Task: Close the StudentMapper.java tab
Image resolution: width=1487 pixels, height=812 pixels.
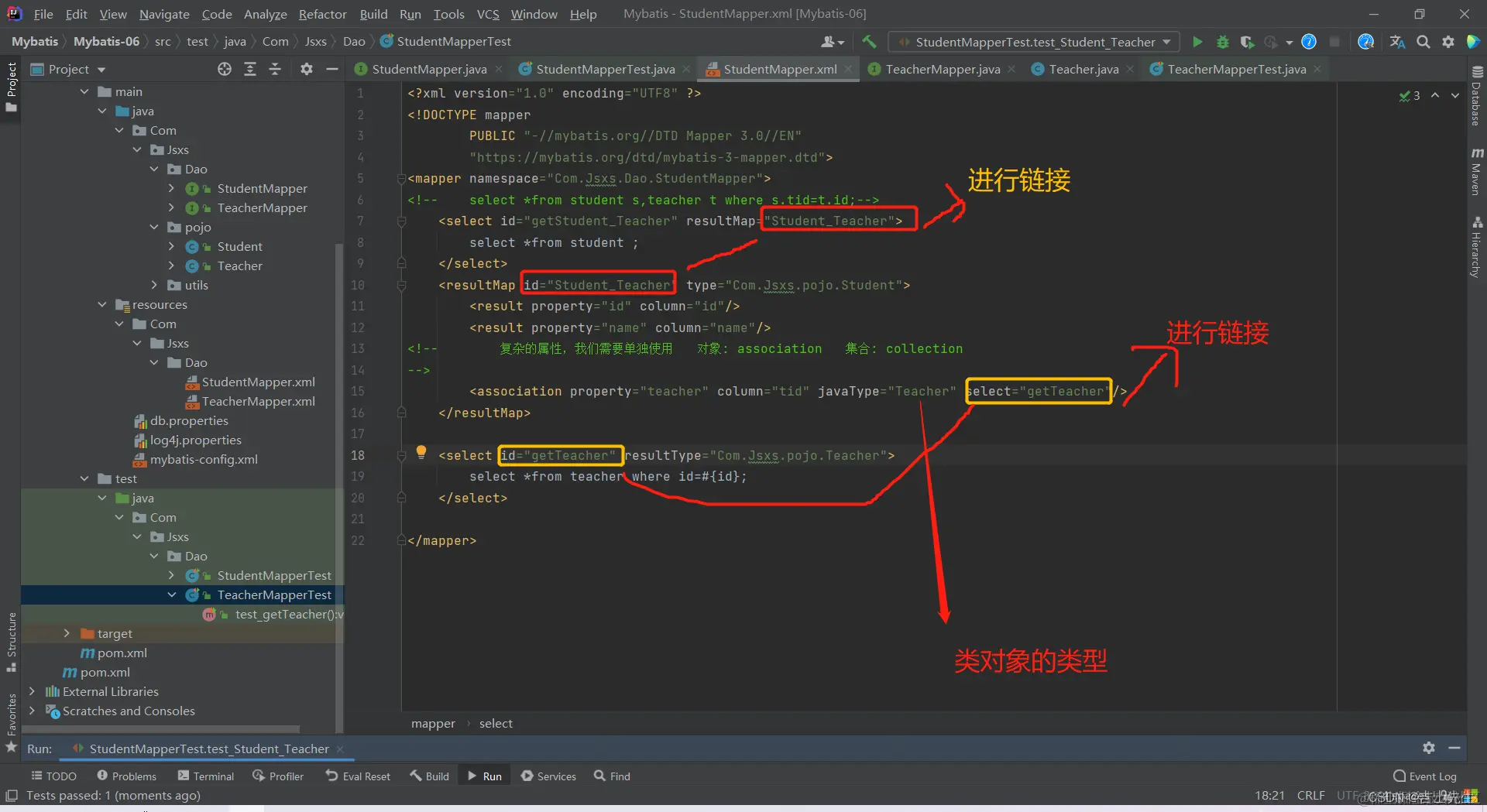Action: coord(499,69)
